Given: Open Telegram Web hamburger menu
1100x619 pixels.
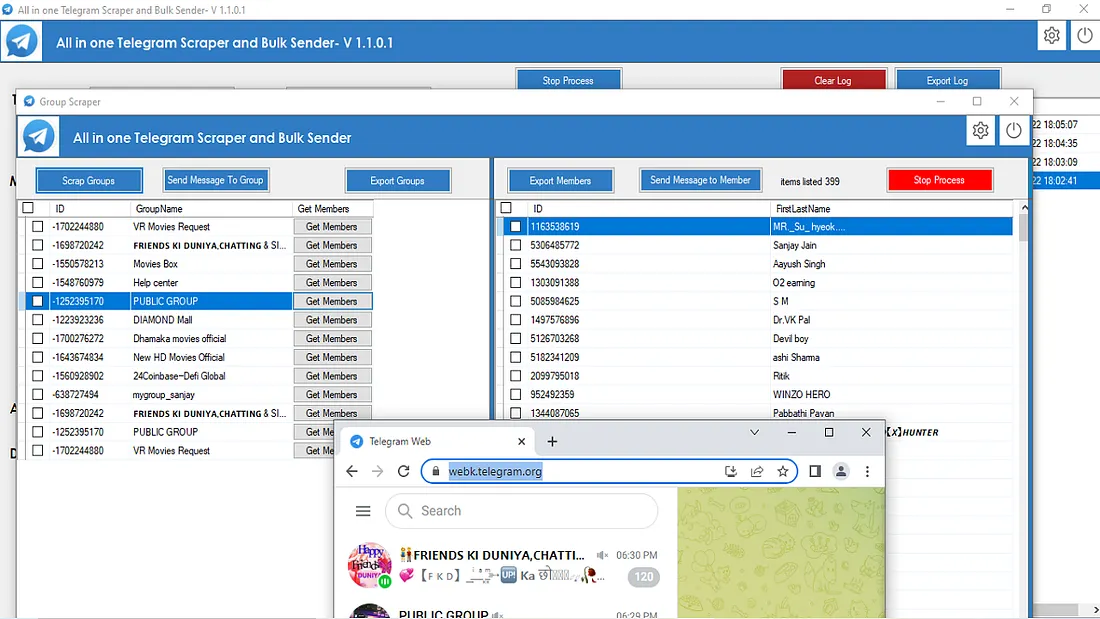Looking at the screenshot, I should tap(363, 511).
